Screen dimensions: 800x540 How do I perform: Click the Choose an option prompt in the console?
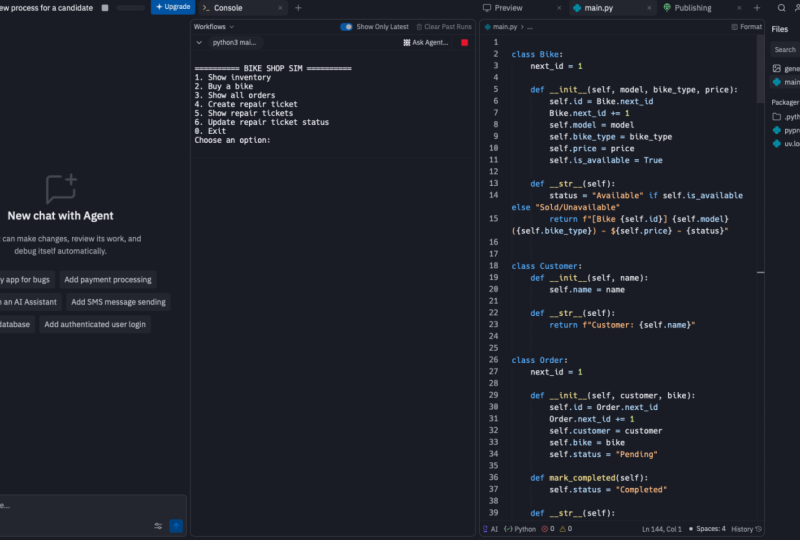pyautogui.click(x=232, y=140)
